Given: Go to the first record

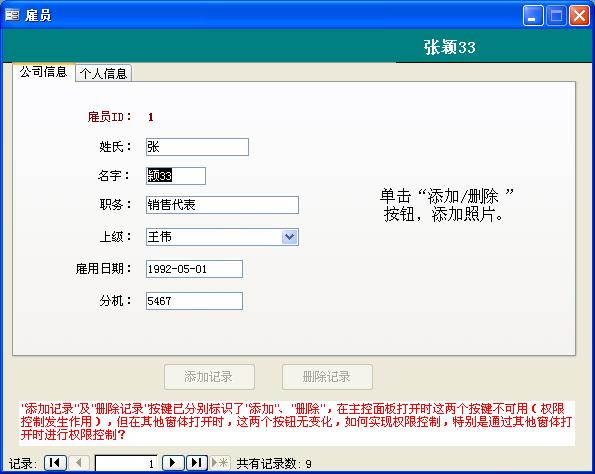Looking at the screenshot, I should click(x=55, y=463).
